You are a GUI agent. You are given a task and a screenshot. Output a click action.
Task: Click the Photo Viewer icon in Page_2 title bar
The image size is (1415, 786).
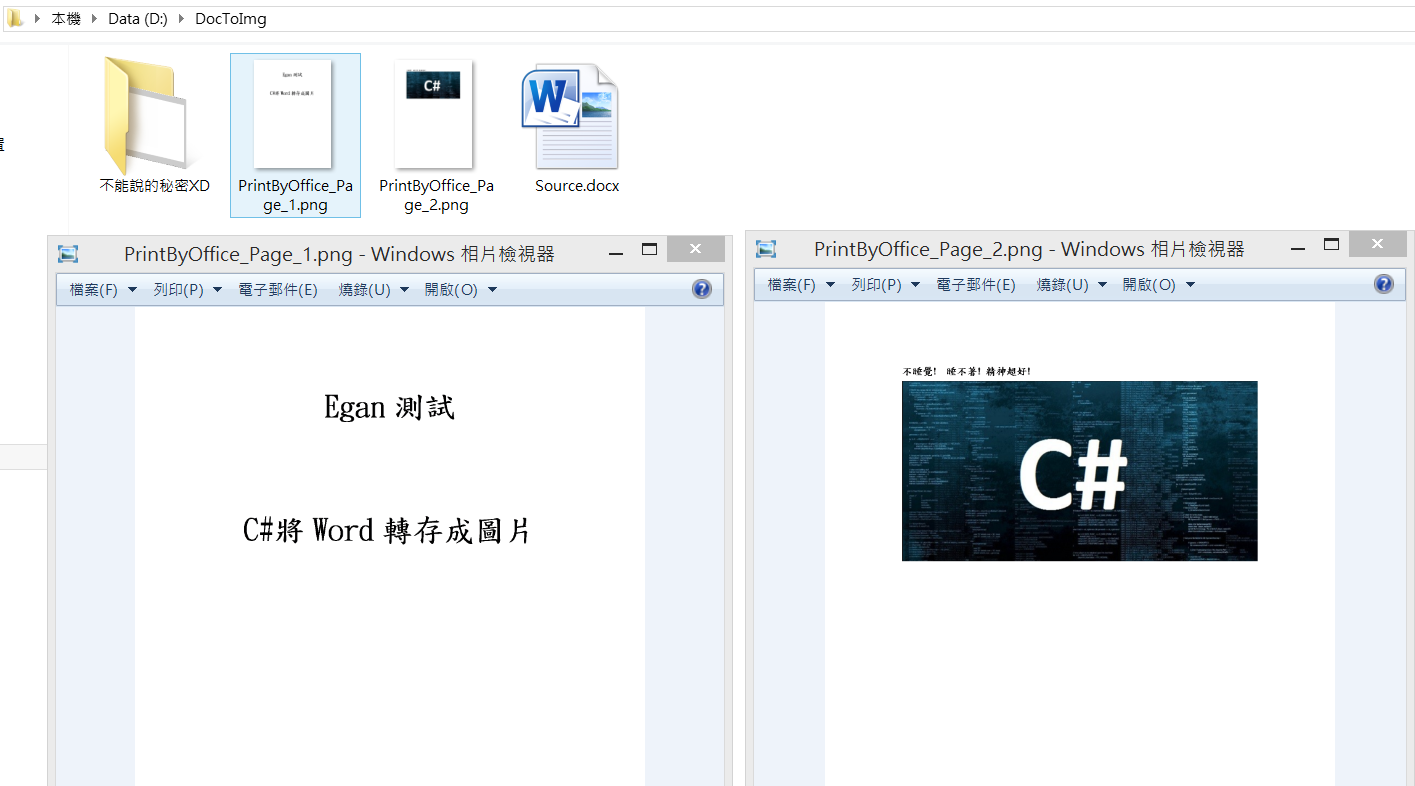coord(766,248)
